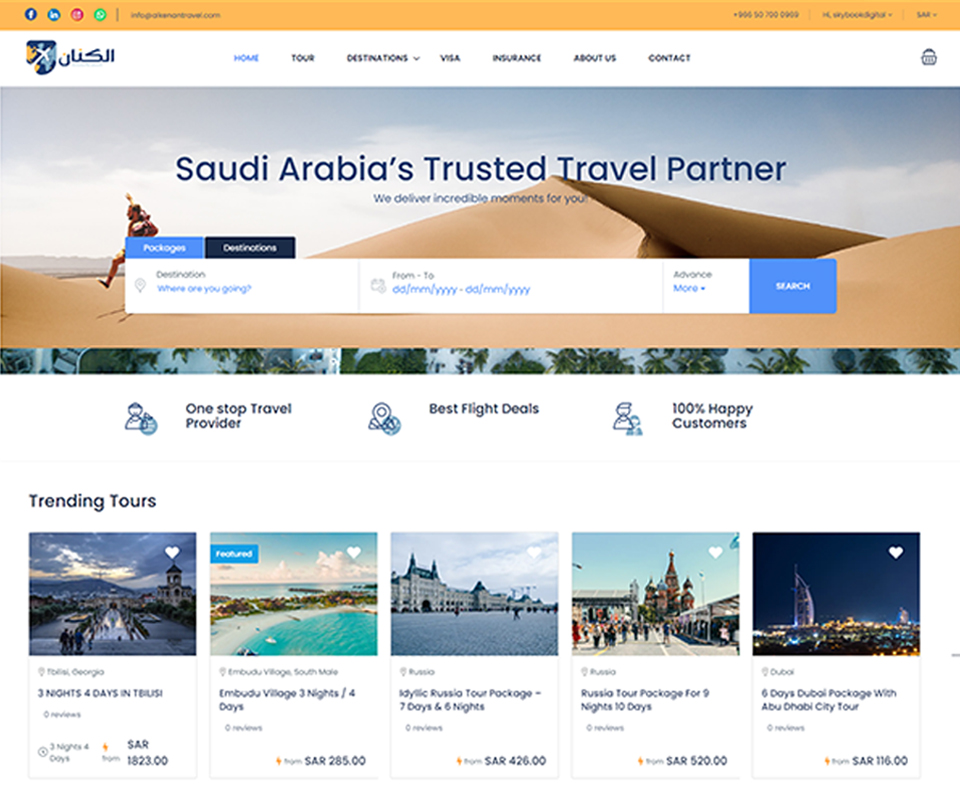Screen dimensions: 960x800
Task: Click the Where are you going field
Action: click(204, 288)
